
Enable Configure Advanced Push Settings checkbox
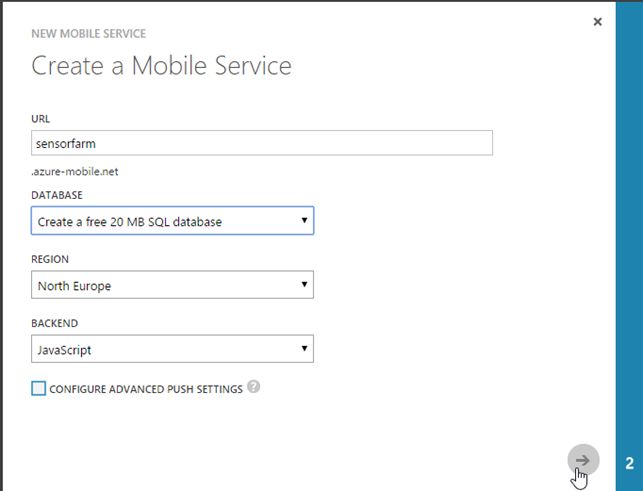39,388
